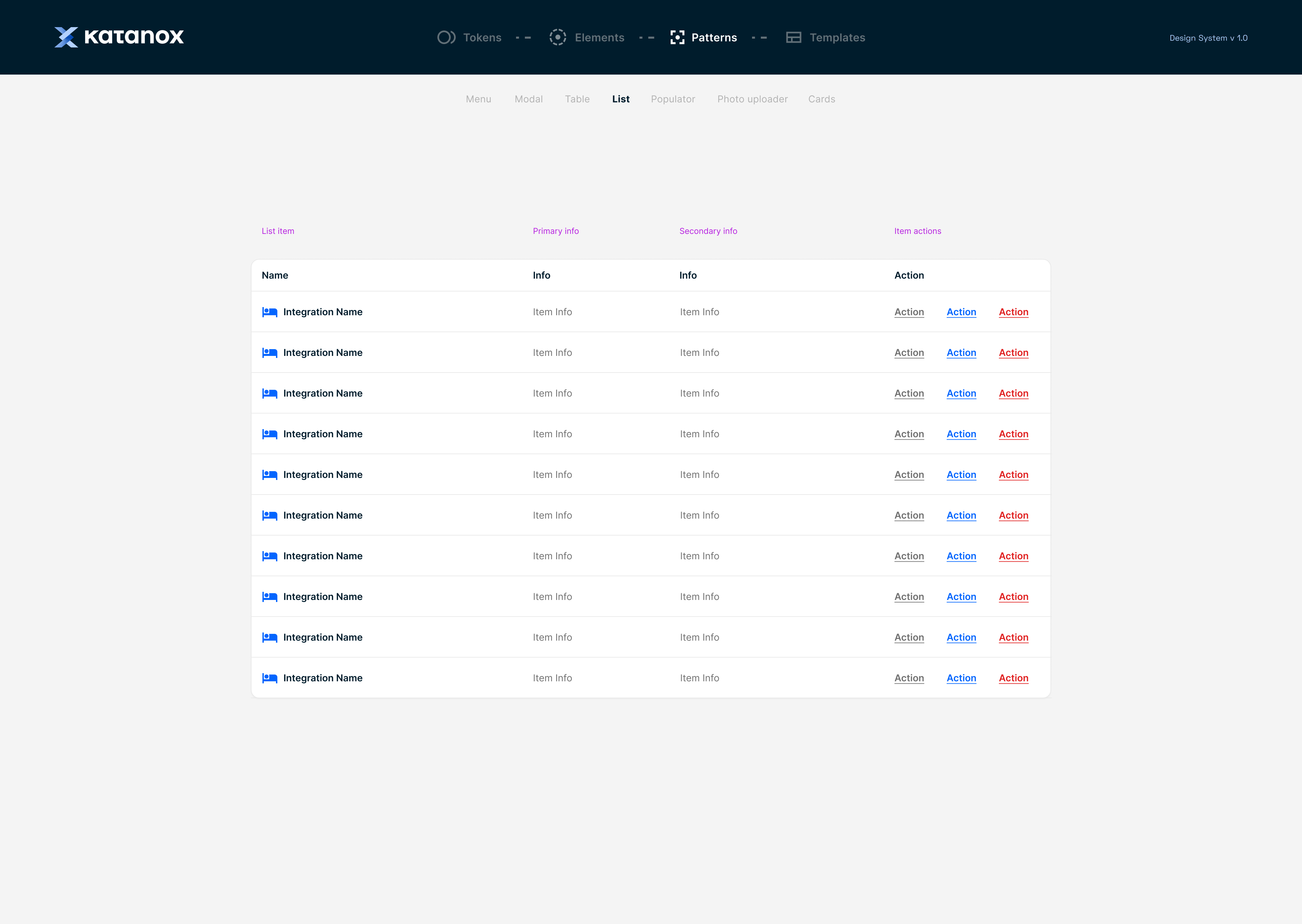This screenshot has height=924, width=1302.
Task: Go to the Populator sub-tab
Action: (x=673, y=99)
